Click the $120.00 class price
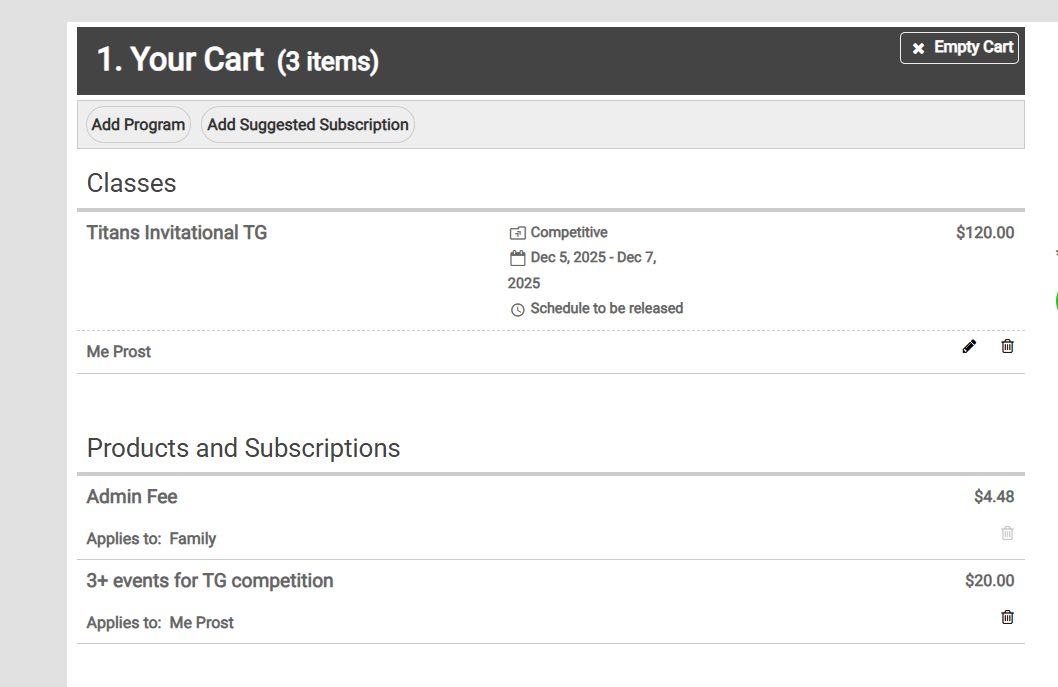This screenshot has width=1058, height=687. (x=984, y=233)
